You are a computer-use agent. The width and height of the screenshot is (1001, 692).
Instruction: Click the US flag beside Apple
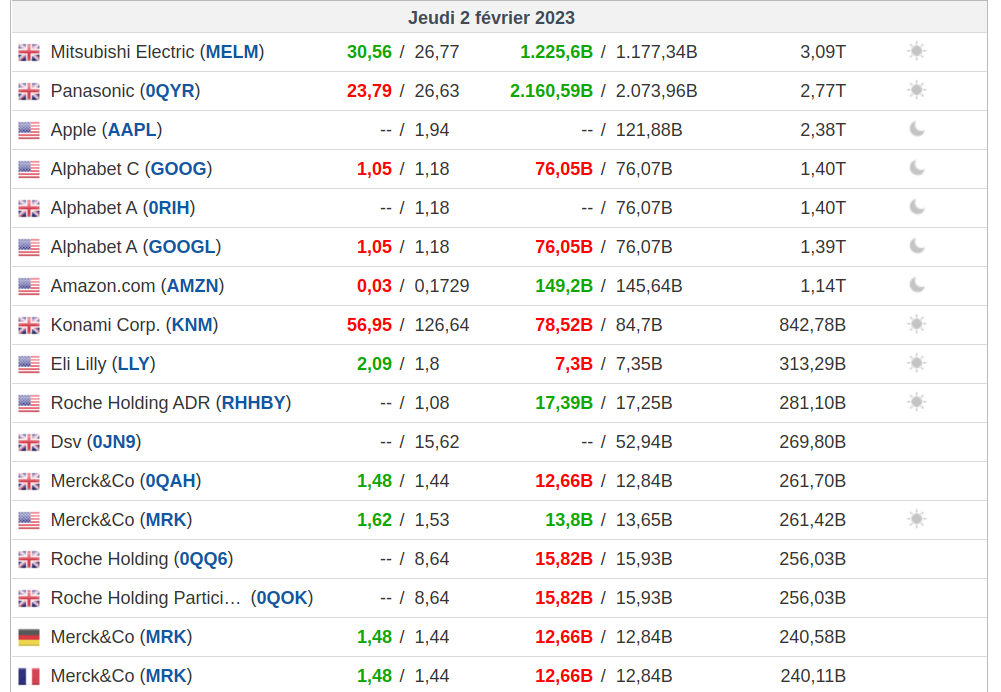click(x=29, y=130)
